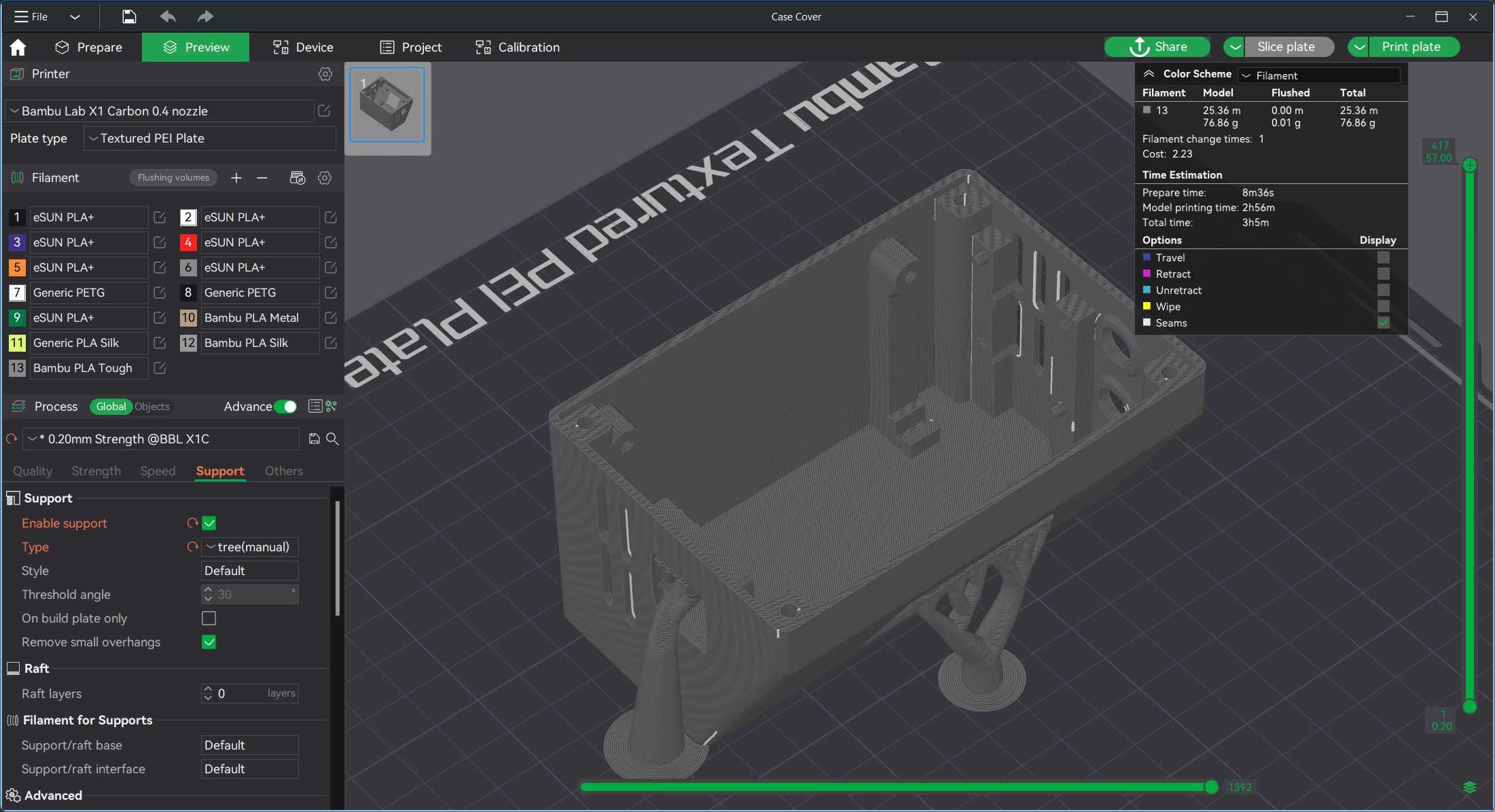Open Flushing volumes settings

coord(173,178)
